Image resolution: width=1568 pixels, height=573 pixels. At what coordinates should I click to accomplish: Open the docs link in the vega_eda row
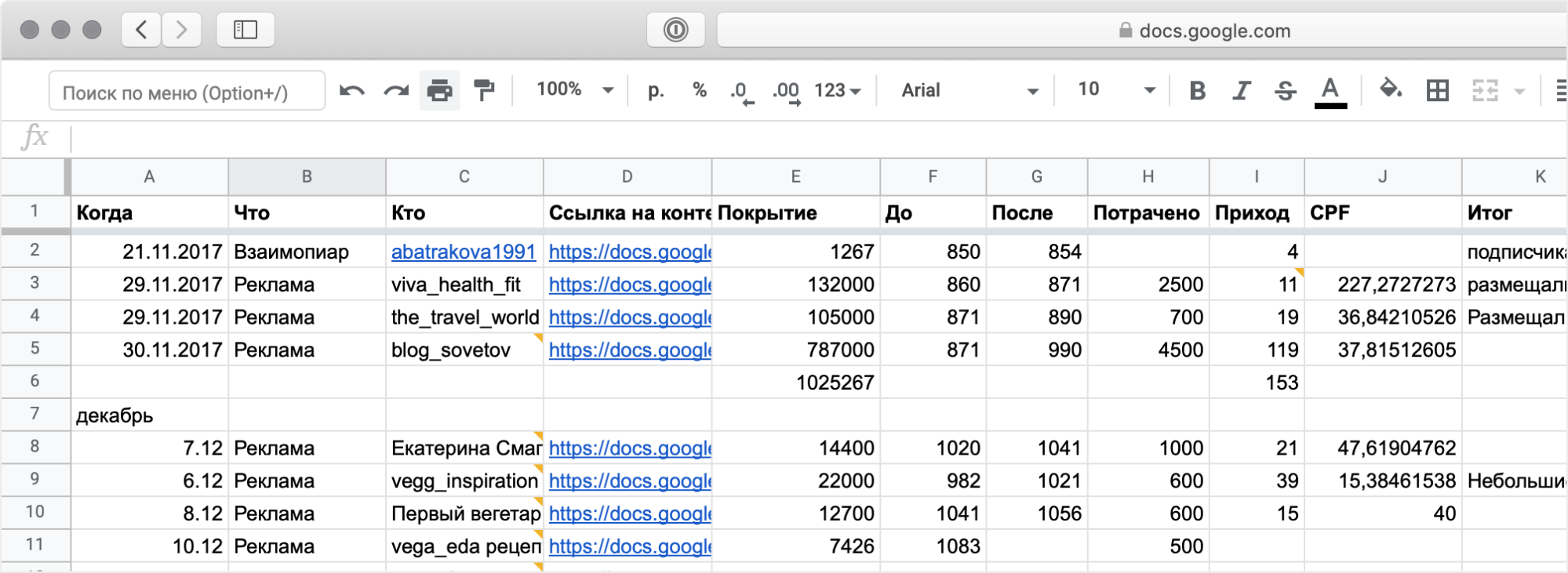click(630, 546)
